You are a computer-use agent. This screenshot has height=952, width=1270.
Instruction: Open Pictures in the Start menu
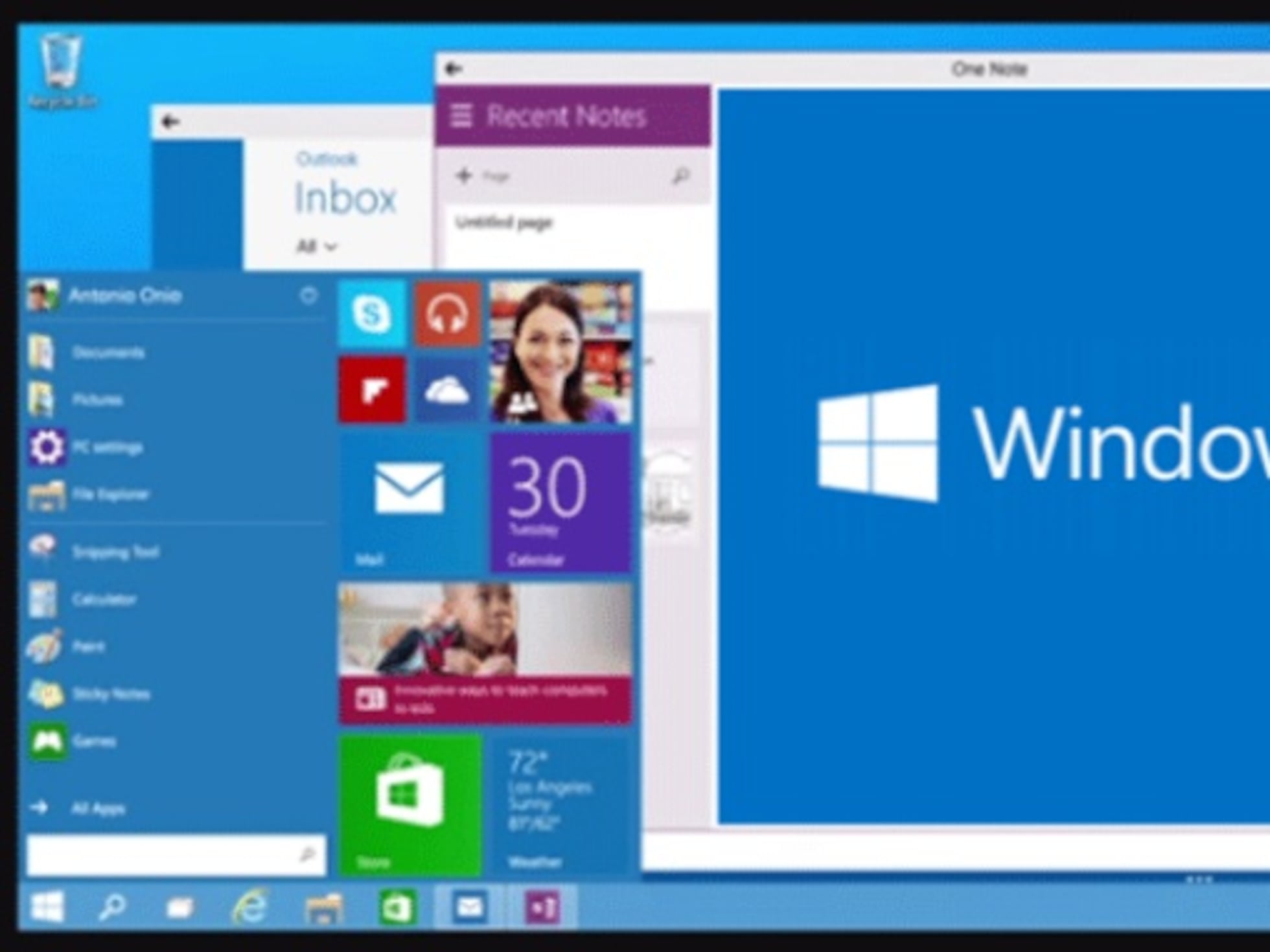(x=76, y=400)
